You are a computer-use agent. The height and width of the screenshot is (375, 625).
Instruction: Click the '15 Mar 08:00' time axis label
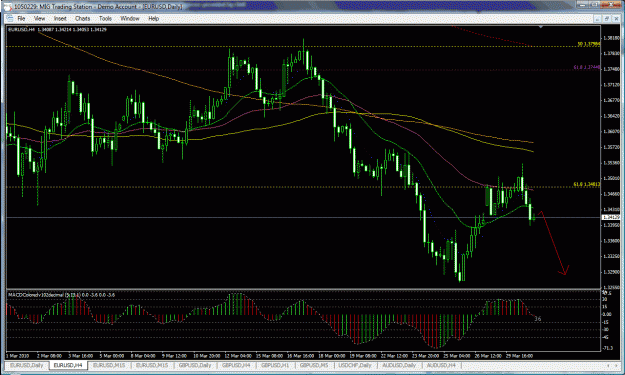pyautogui.click(x=269, y=355)
